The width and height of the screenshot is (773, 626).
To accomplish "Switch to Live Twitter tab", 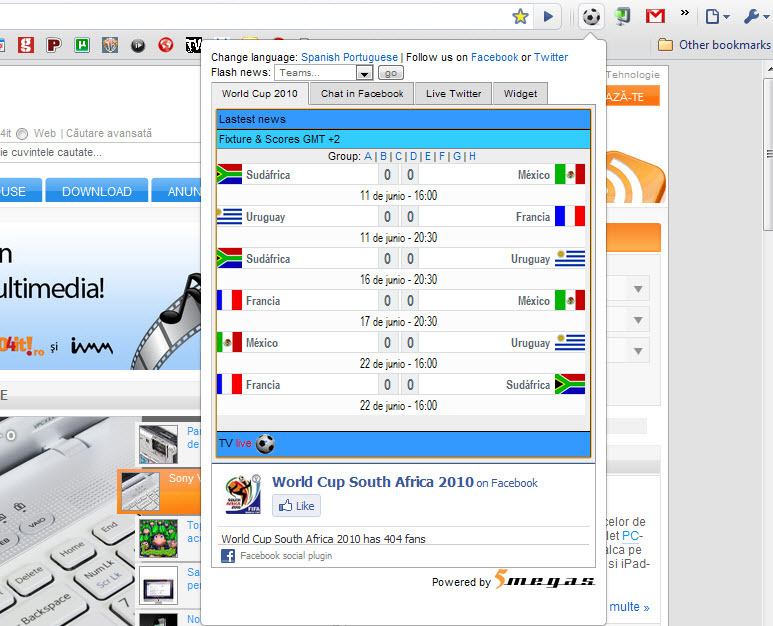I will tap(454, 94).
